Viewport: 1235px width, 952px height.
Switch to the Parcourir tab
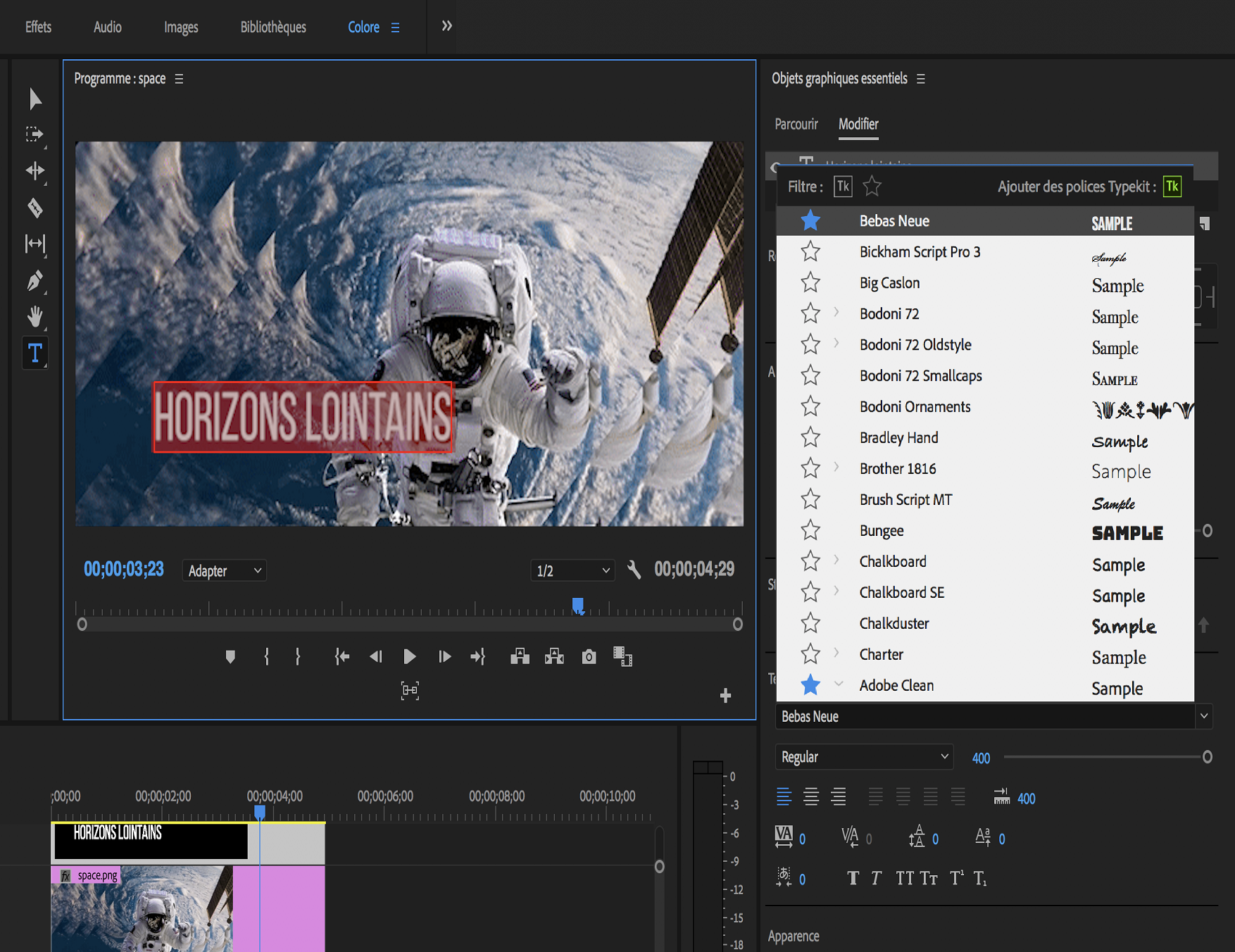796,125
